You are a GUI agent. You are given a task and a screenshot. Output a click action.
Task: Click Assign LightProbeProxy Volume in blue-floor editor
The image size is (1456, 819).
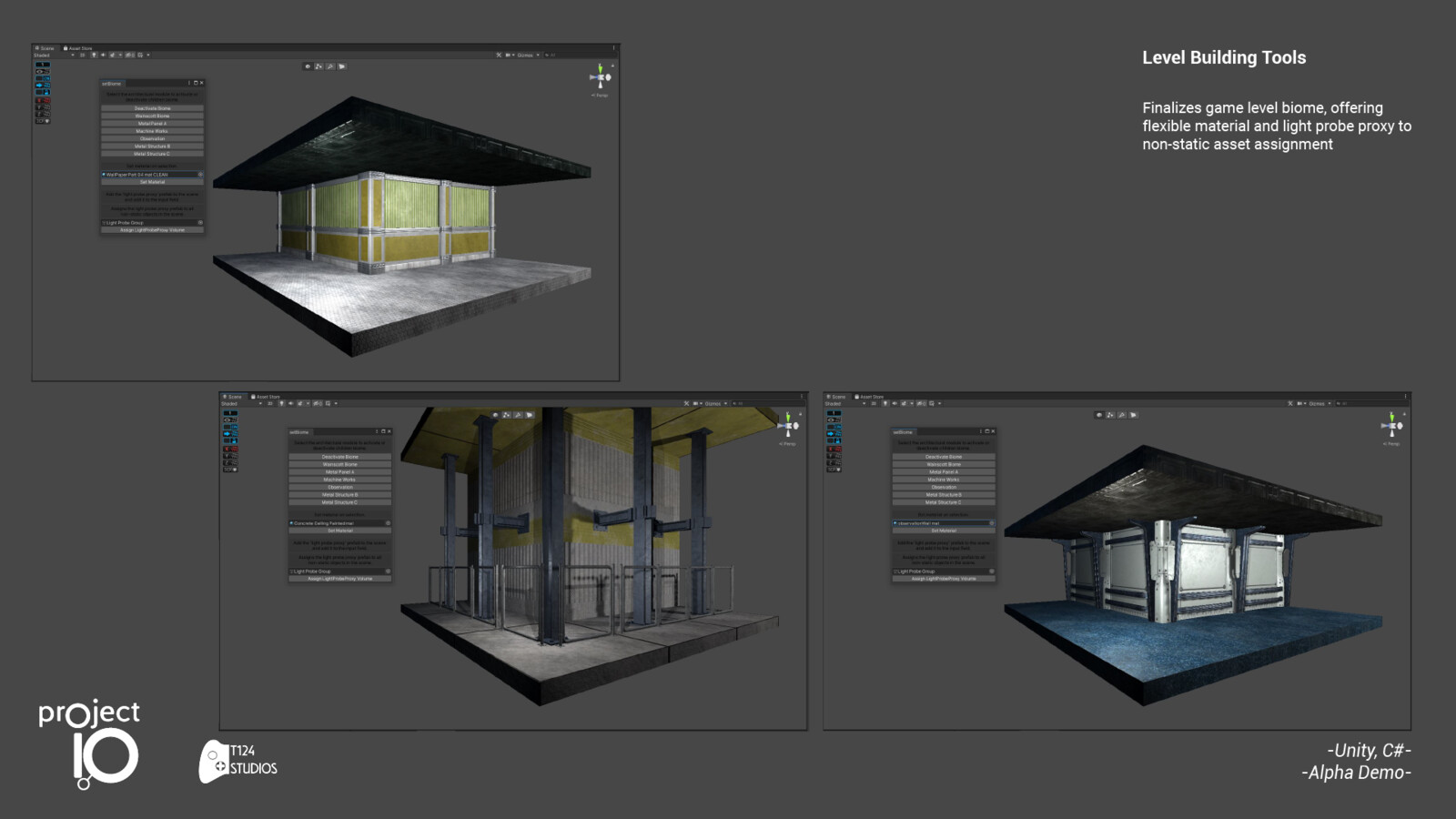[944, 579]
